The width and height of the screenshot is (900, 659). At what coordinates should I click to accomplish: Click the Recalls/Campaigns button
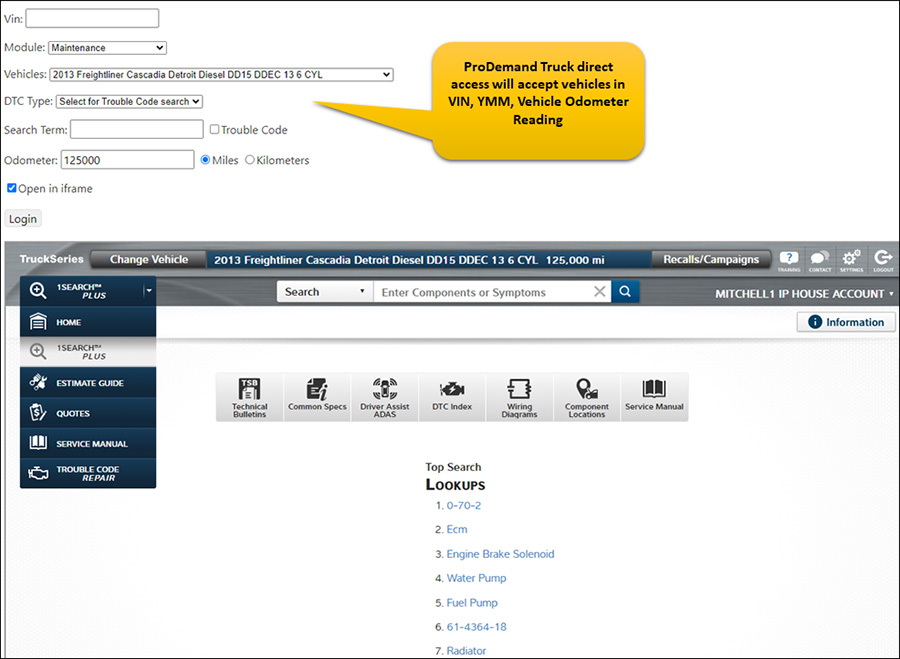tap(710, 259)
